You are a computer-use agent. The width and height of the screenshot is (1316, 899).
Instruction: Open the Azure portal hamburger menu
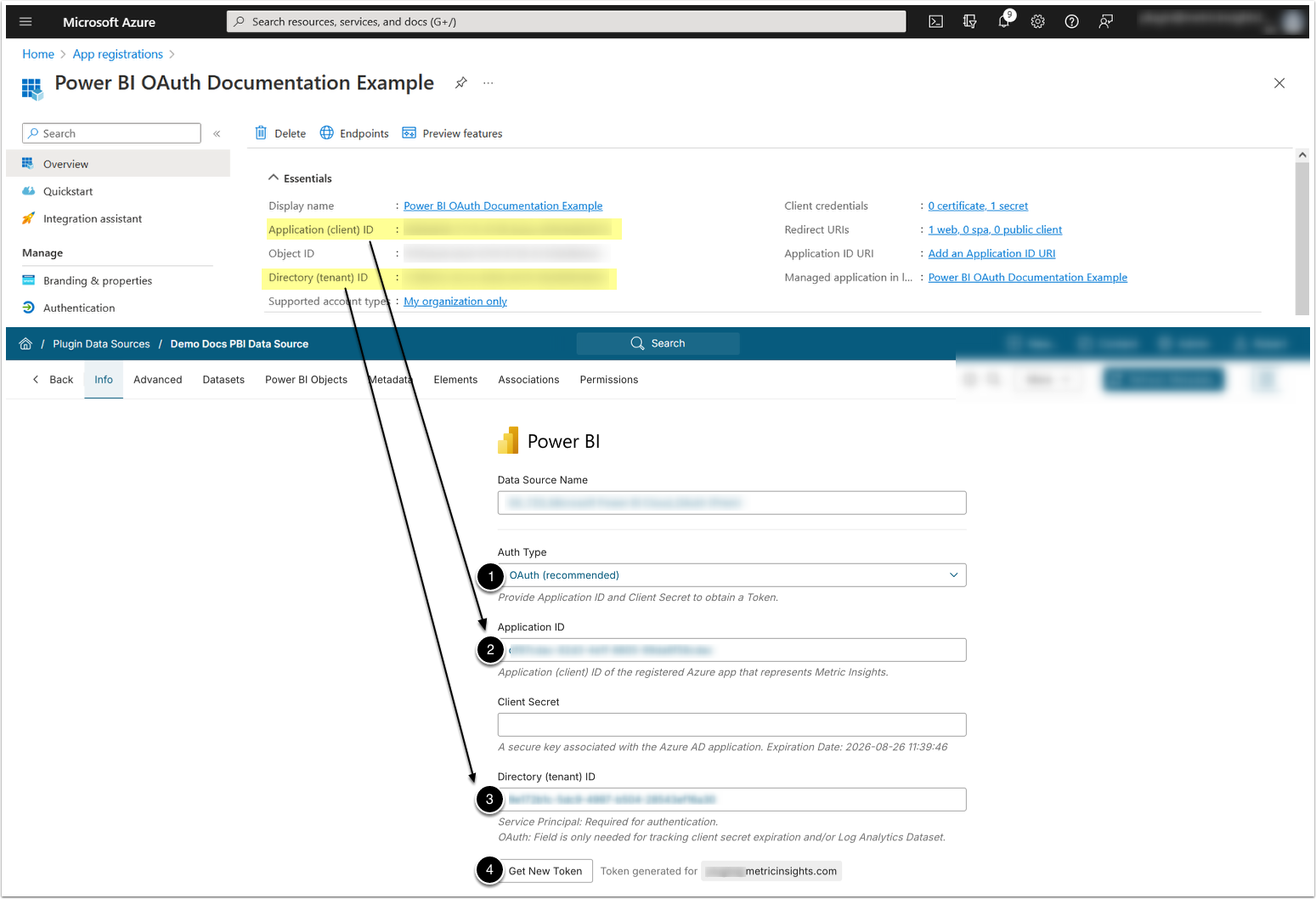25,22
